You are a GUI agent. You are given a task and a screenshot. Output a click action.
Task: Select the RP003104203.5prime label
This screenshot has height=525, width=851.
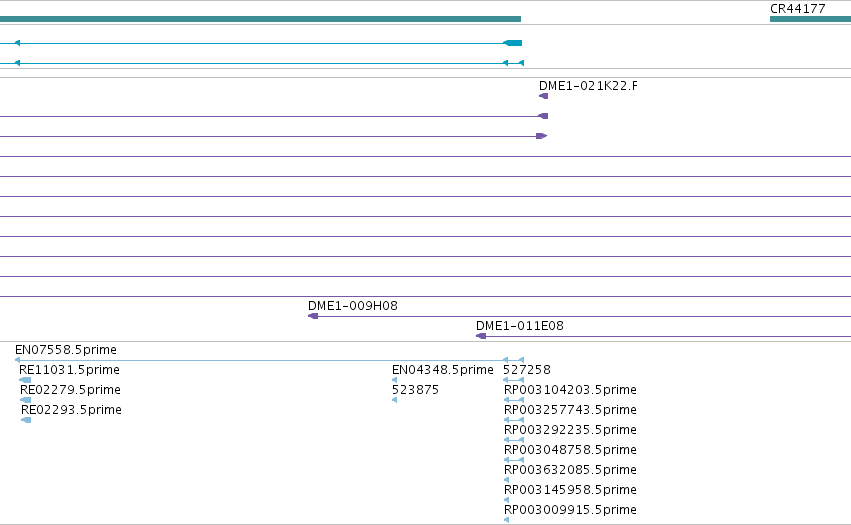(570, 390)
